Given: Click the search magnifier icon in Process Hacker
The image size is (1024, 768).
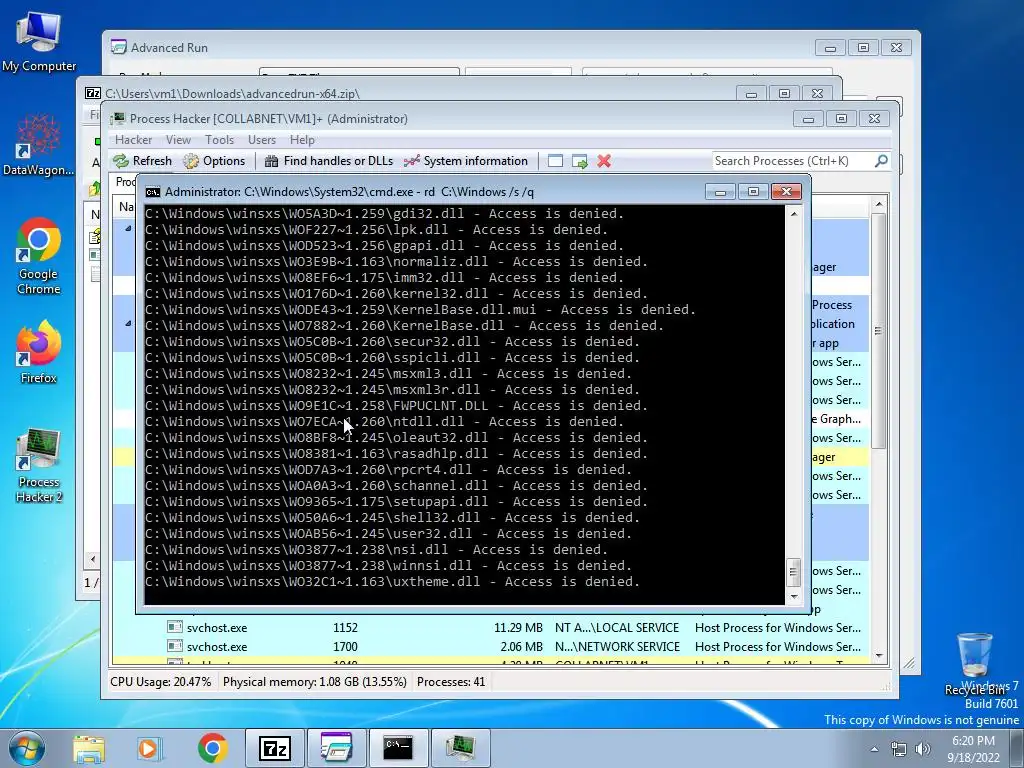Looking at the screenshot, I should point(881,161).
